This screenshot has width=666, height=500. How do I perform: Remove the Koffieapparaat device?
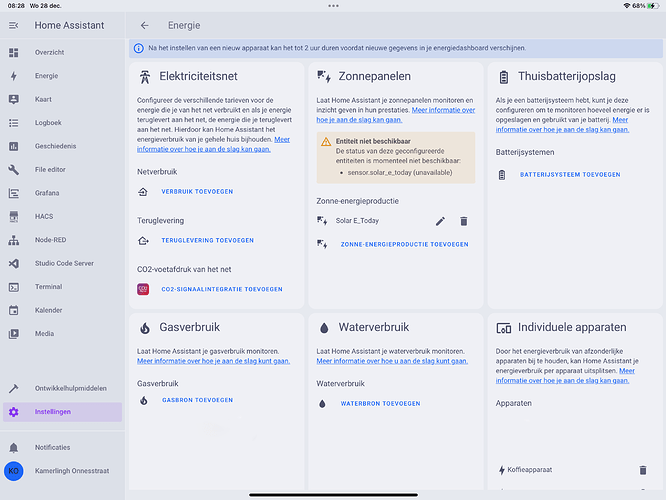coord(642,469)
